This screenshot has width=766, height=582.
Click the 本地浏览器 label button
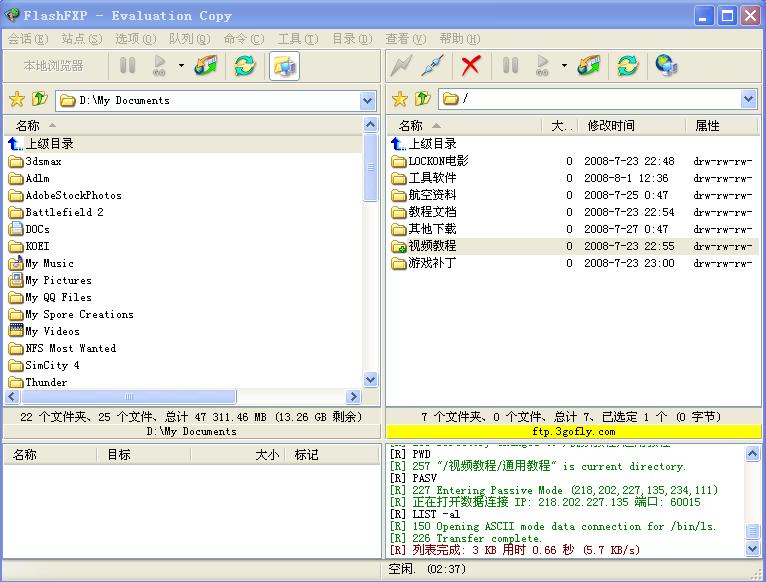click(x=54, y=65)
